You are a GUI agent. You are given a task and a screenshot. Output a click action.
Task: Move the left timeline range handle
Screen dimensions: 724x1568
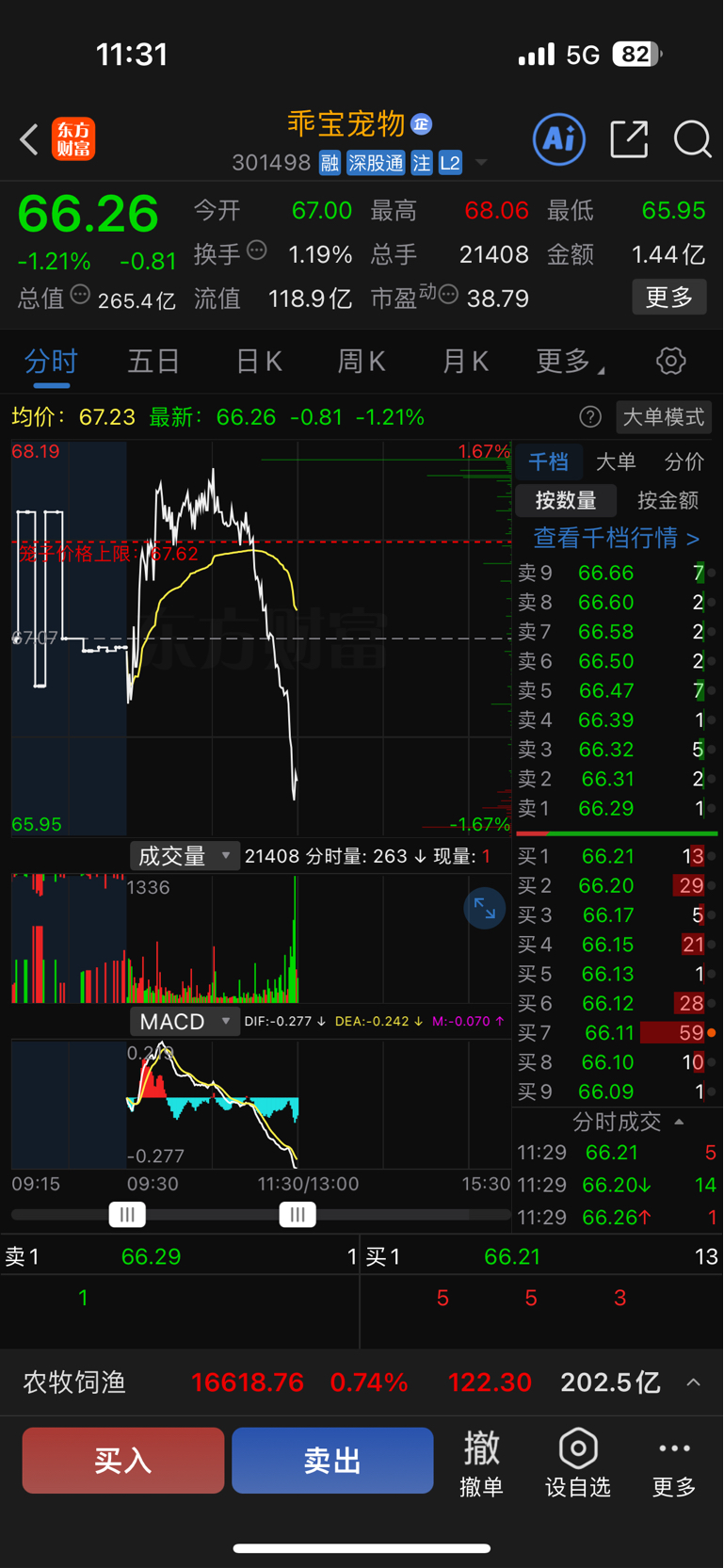tap(127, 1215)
